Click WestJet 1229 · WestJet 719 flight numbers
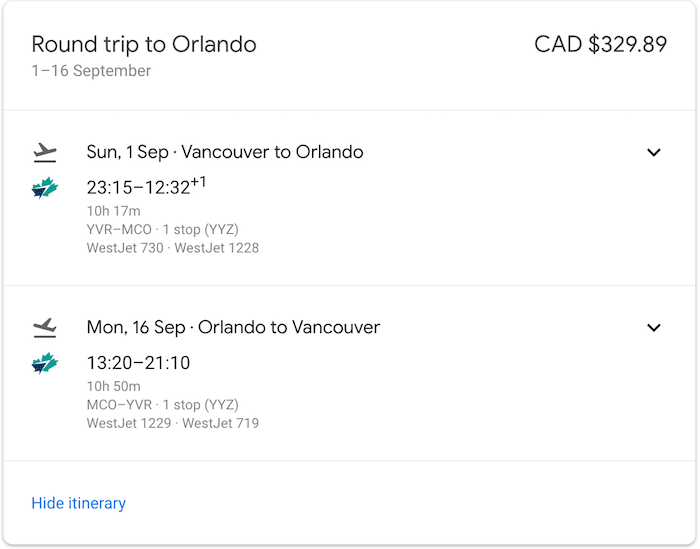 pyautogui.click(x=173, y=424)
